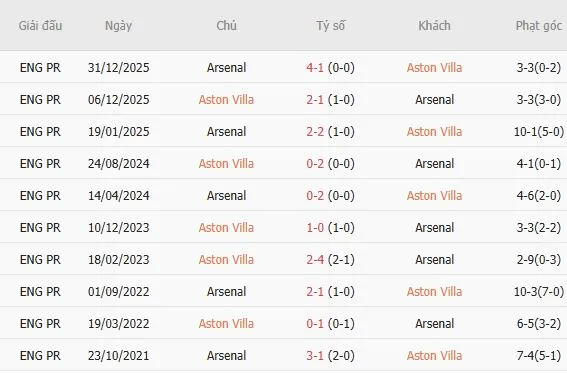The image size is (567, 373).
Task: Click Aston Villa away team on 23/10/2021
Action: [434, 355]
